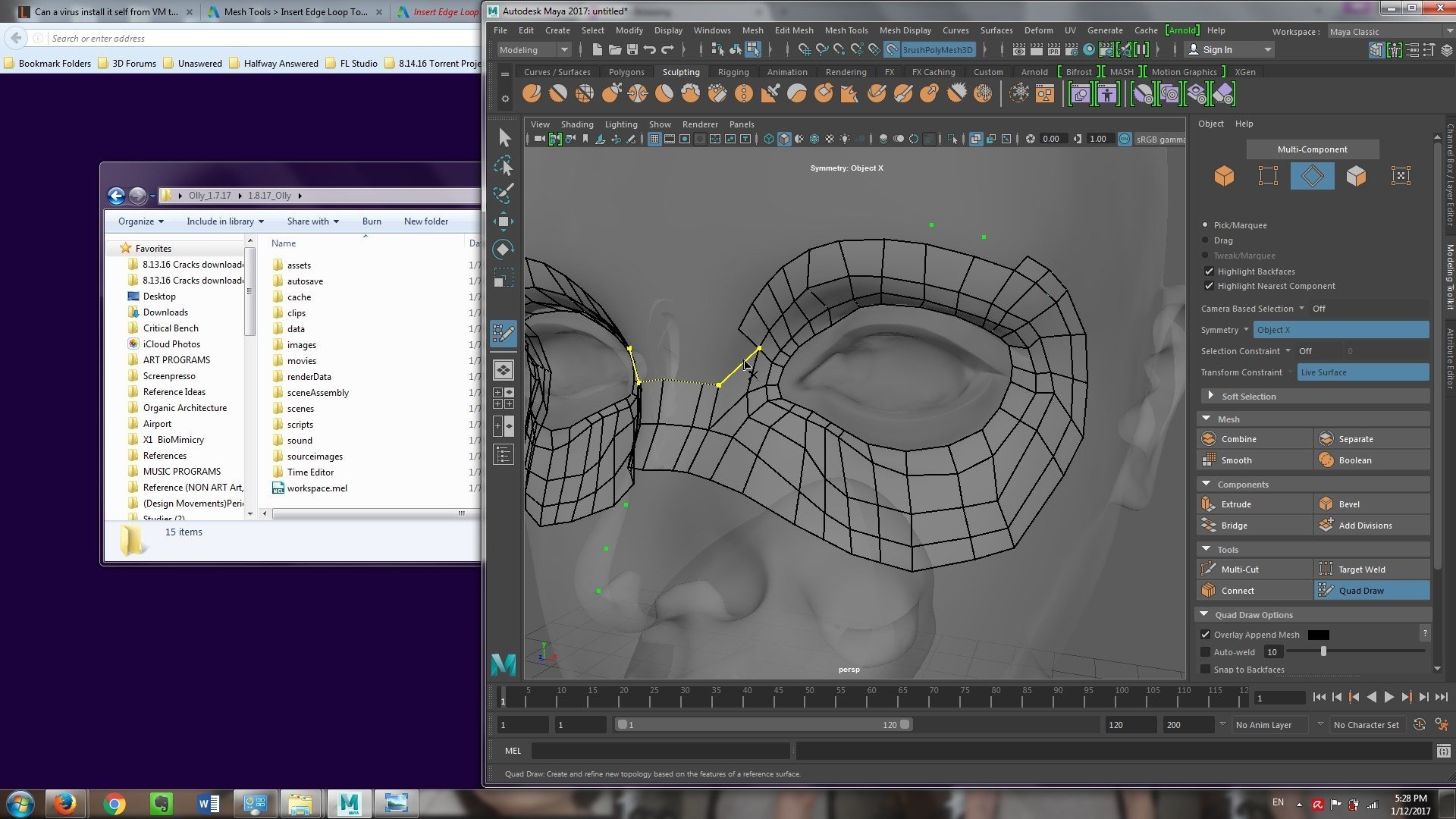Click the Object selection mode cube icon
Image resolution: width=1456 pixels, height=819 pixels.
pyautogui.click(x=1224, y=176)
